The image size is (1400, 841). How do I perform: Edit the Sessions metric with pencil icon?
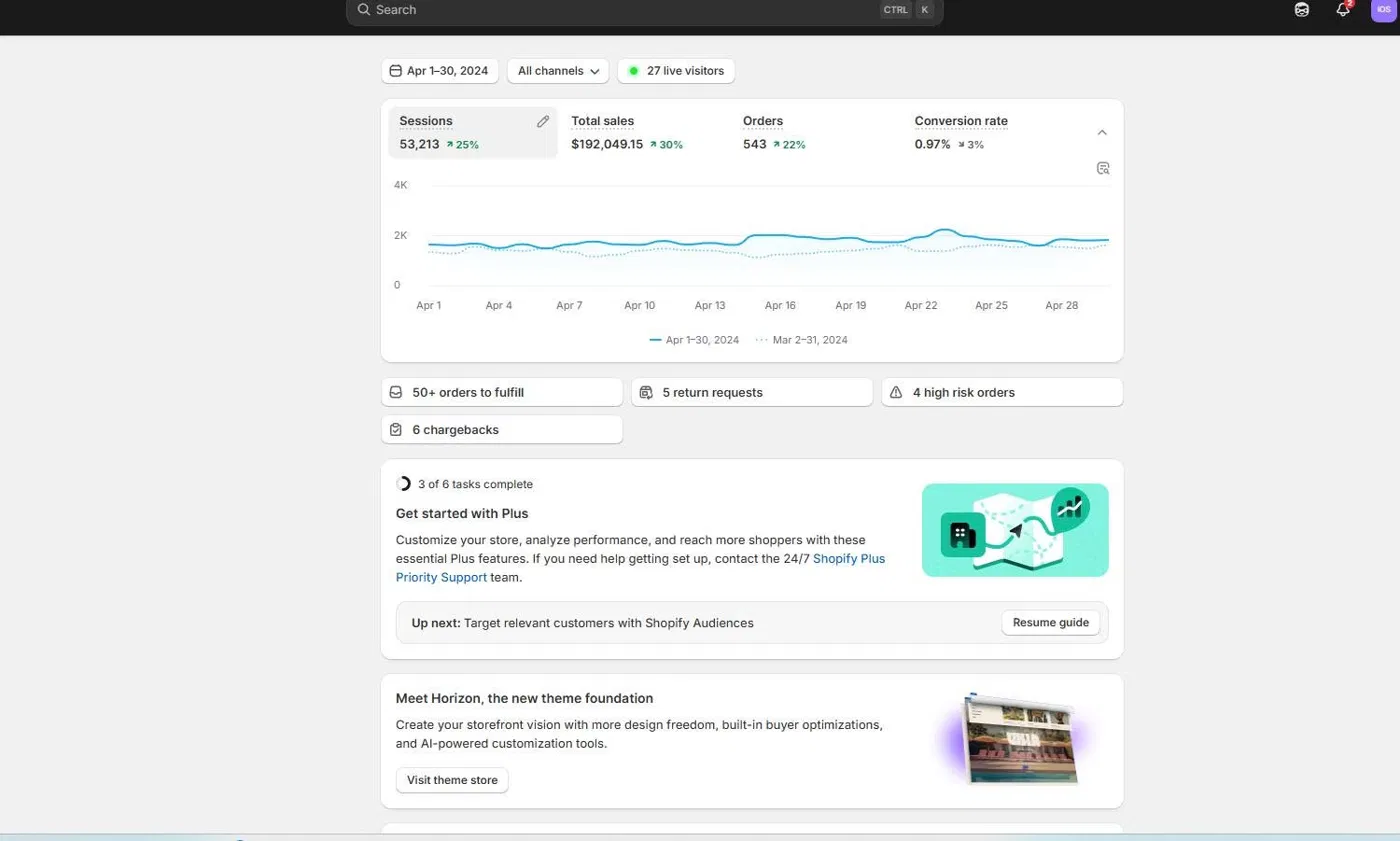[x=543, y=121]
